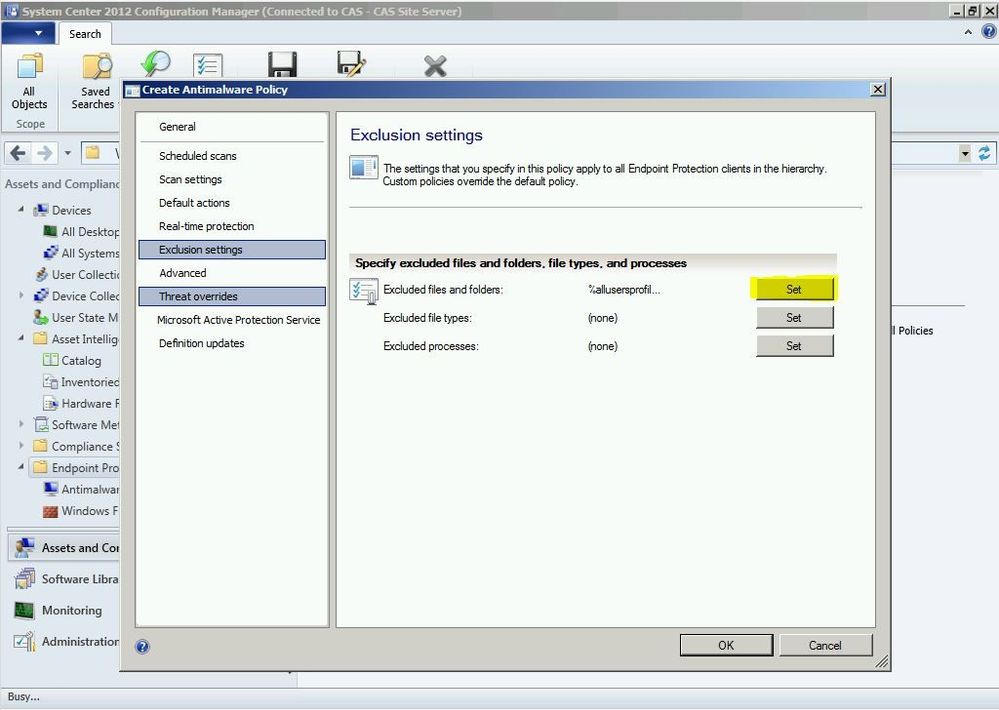Viewport: 999px width, 710px height.
Task: Select the Assets and Compliance workspace
Action: tap(64, 547)
